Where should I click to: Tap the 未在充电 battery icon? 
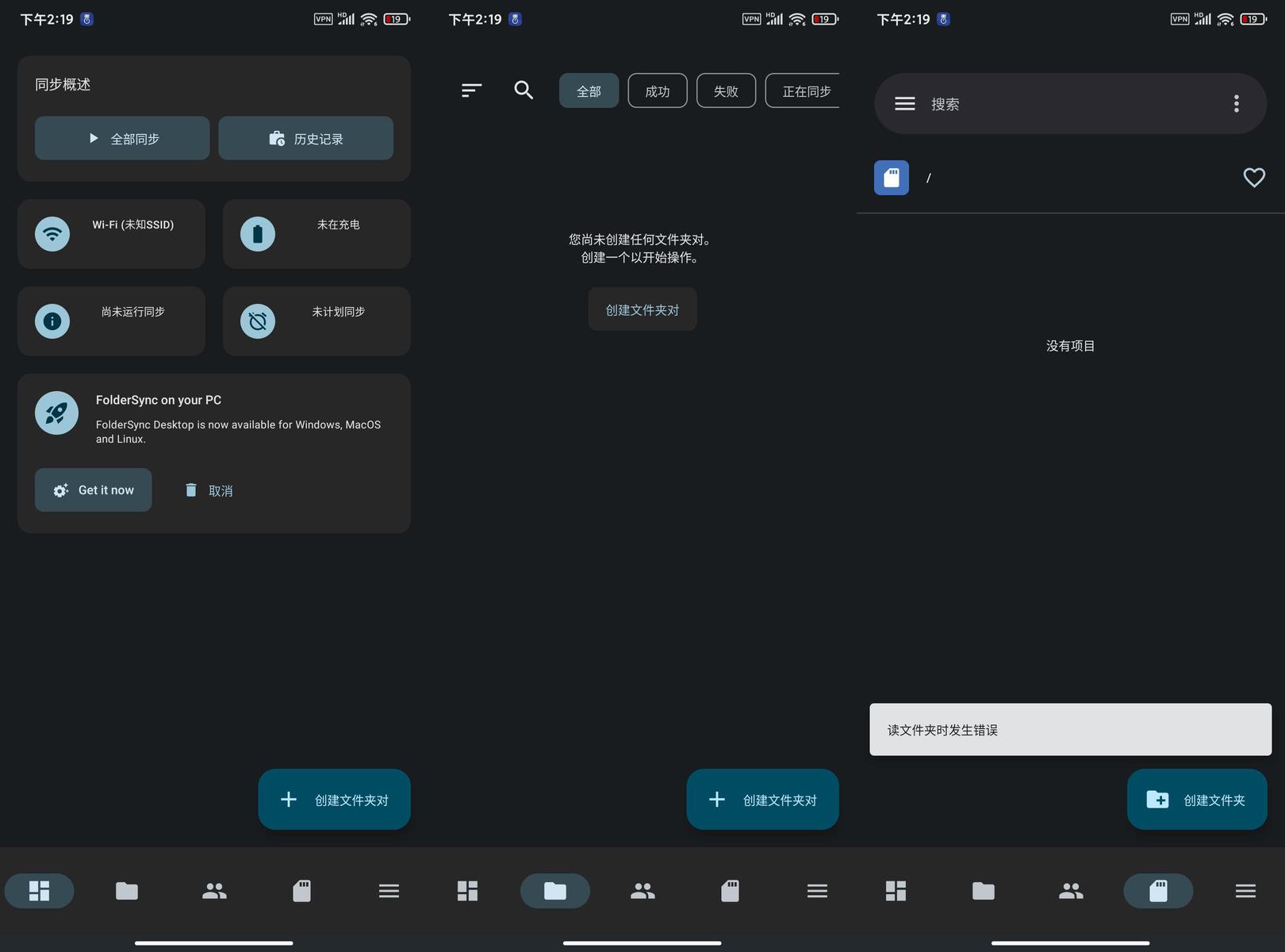[258, 234]
